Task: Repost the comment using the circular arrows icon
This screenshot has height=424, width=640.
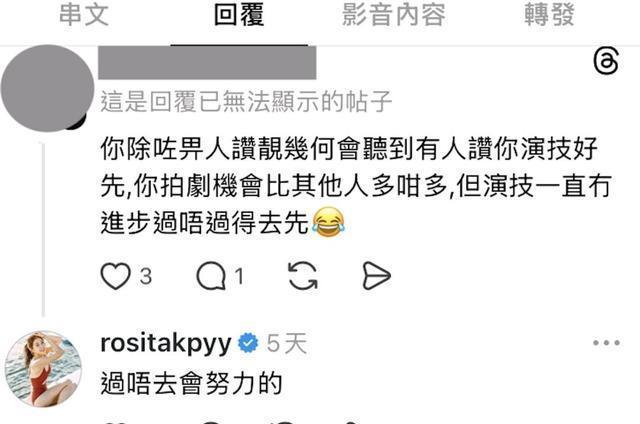Action: click(x=302, y=276)
